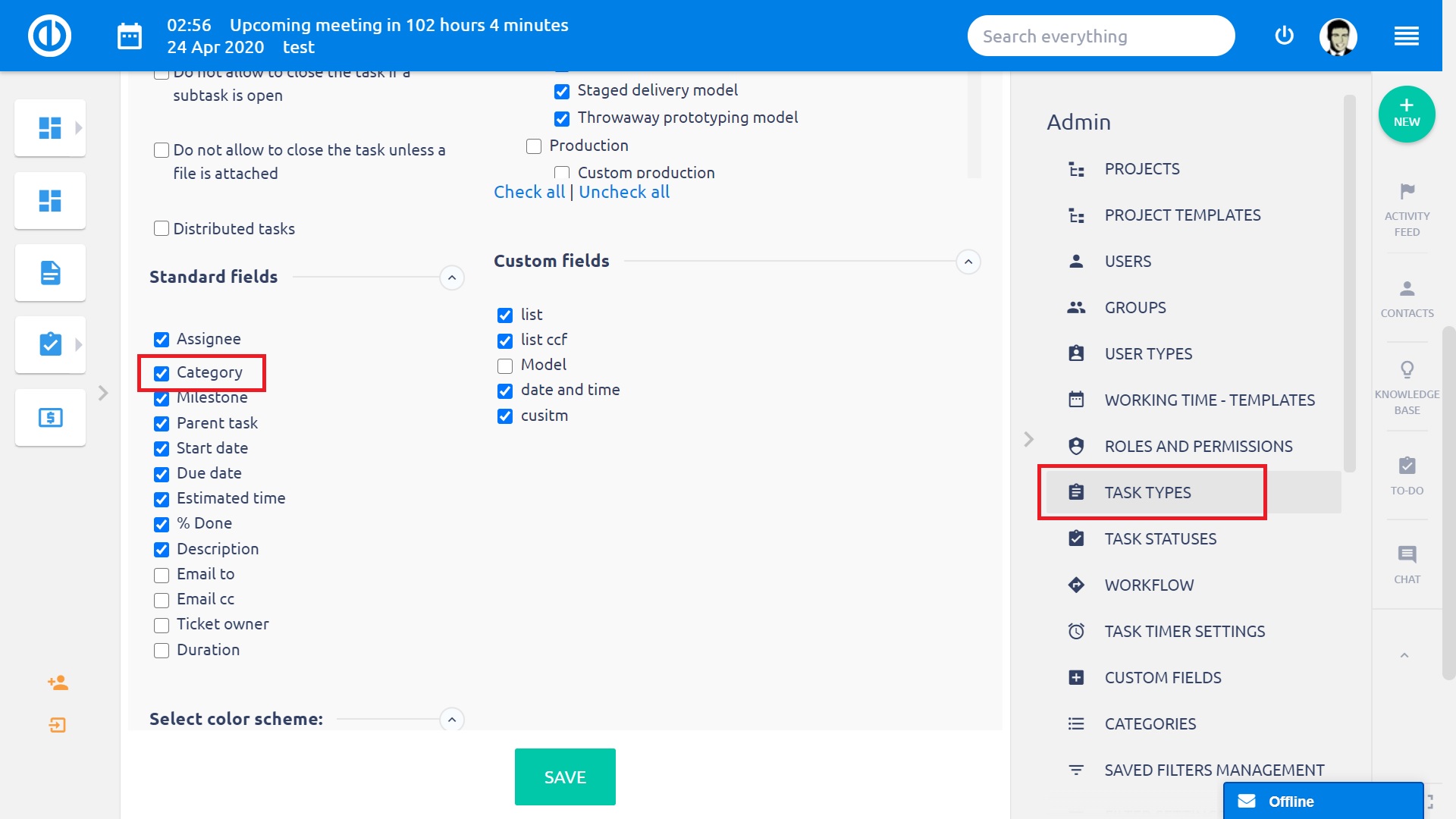Open Task Statuses in Admin menu
The height and width of the screenshot is (819, 1456).
click(1159, 539)
